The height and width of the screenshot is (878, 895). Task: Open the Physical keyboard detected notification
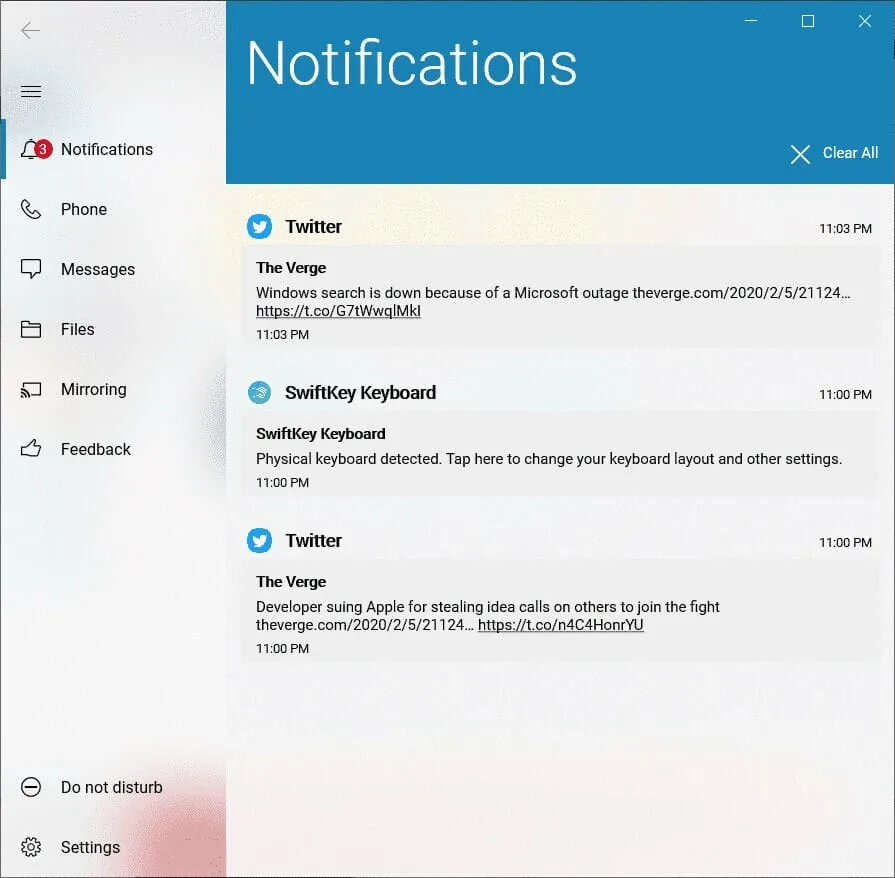pyautogui.click(x=561, y=454)
